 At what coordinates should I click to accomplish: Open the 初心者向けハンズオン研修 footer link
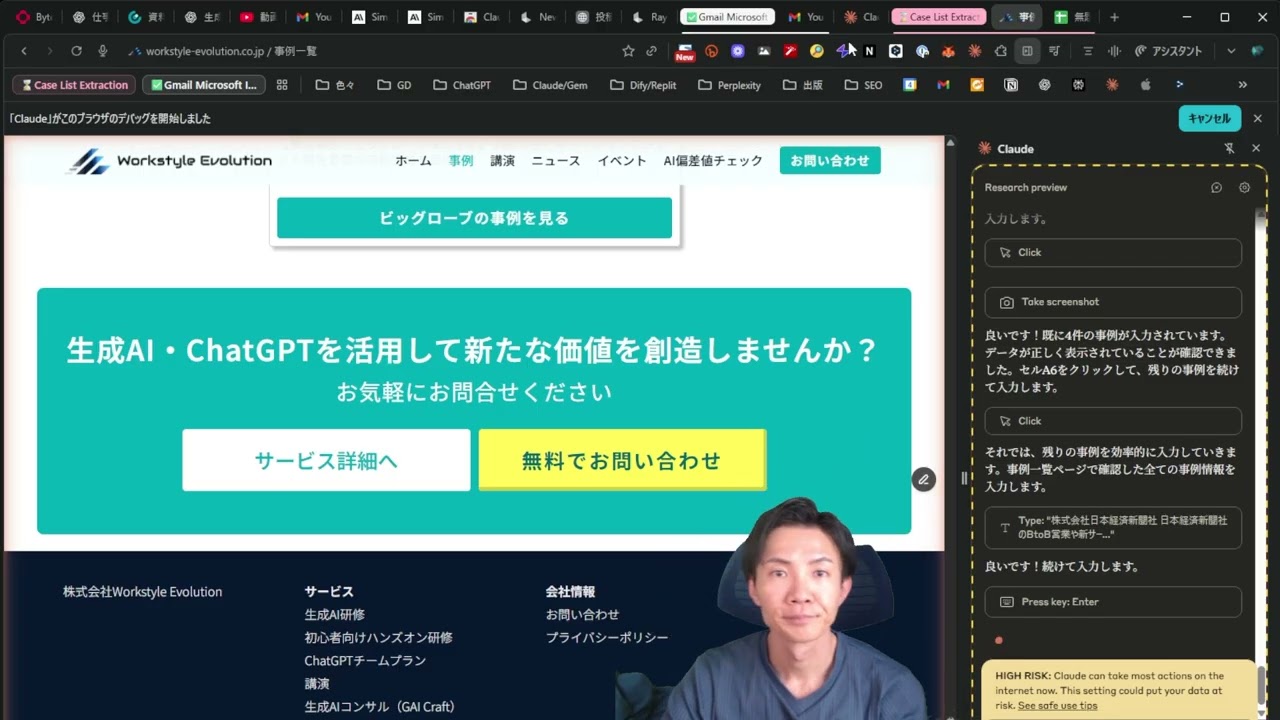[379, 638]
